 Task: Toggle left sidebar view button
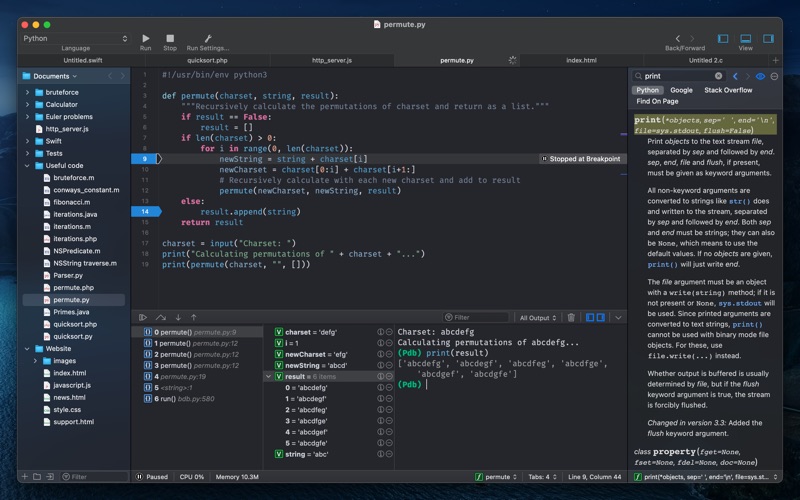[723, 38]
